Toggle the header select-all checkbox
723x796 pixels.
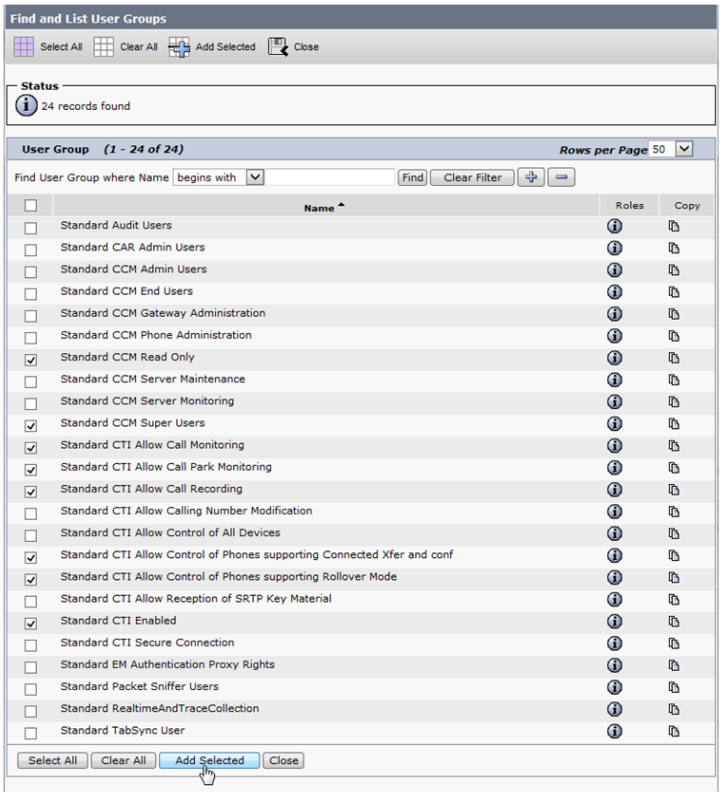(30, 205)
